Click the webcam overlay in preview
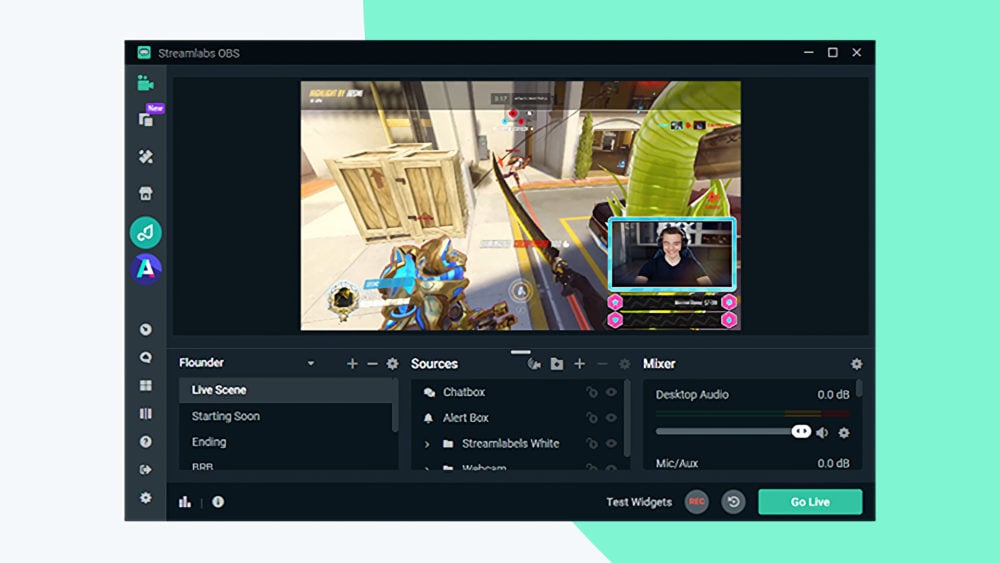The width and height of the screenshot is (1000, 563). 672,253
